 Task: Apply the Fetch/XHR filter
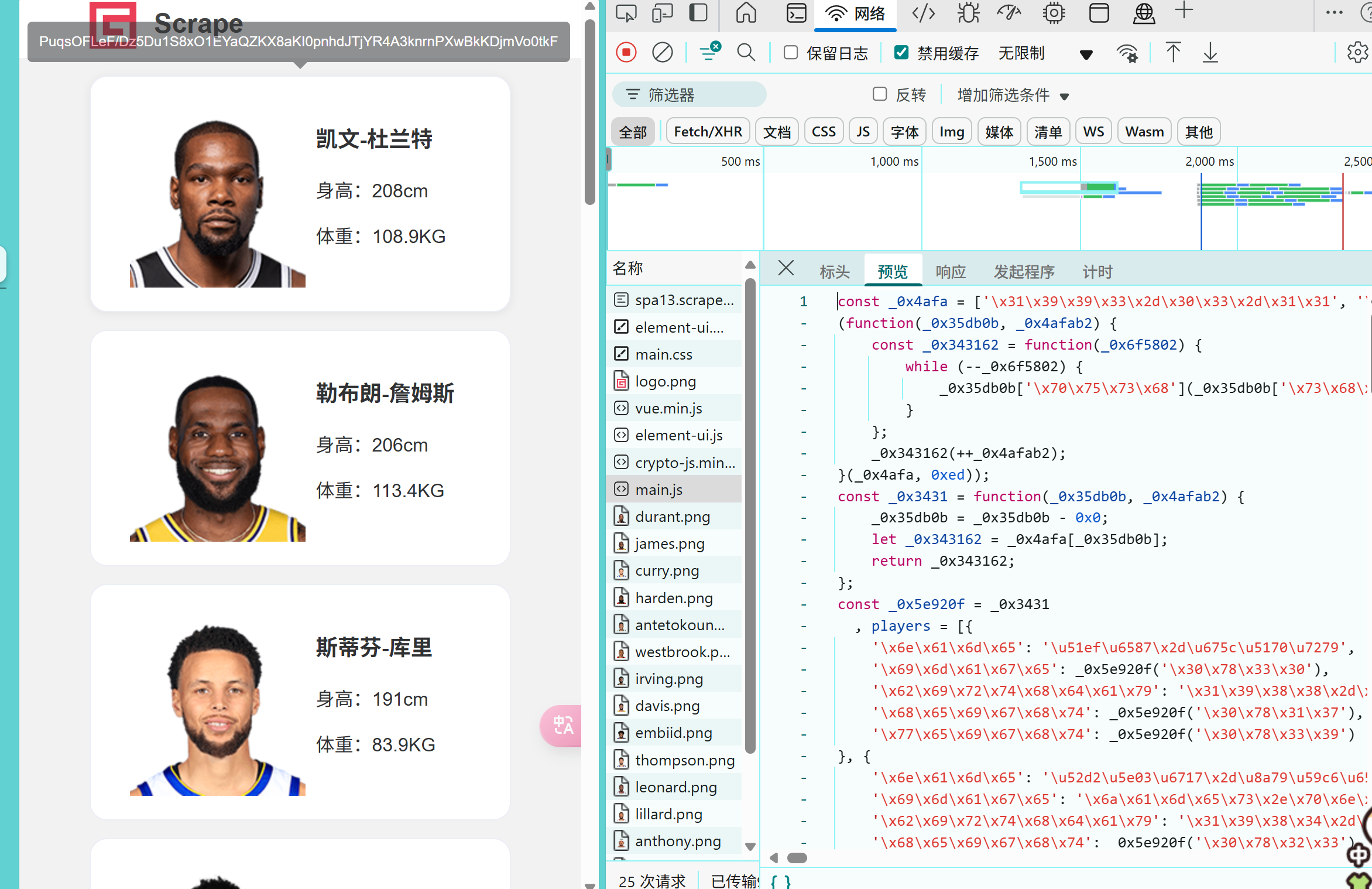(708, 131)
